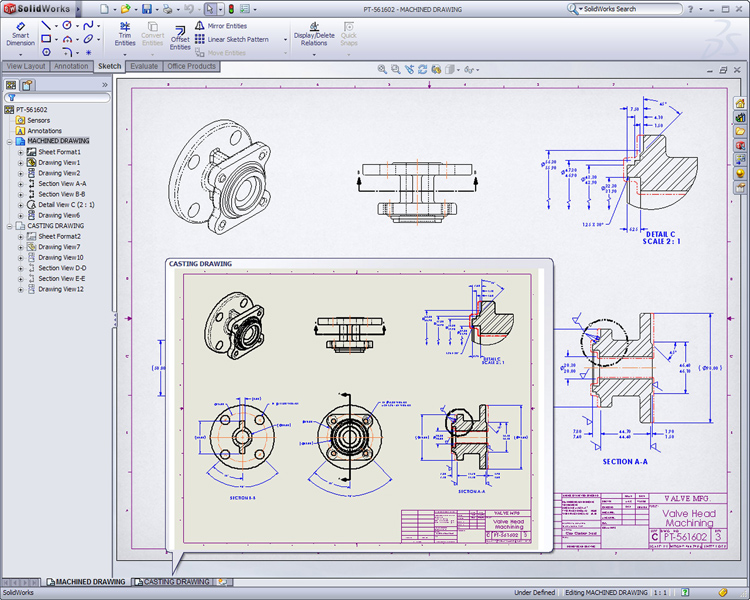Select CASTING DRAWING sheet tab
The image size is (750, 600).
(x=173, y=582)
